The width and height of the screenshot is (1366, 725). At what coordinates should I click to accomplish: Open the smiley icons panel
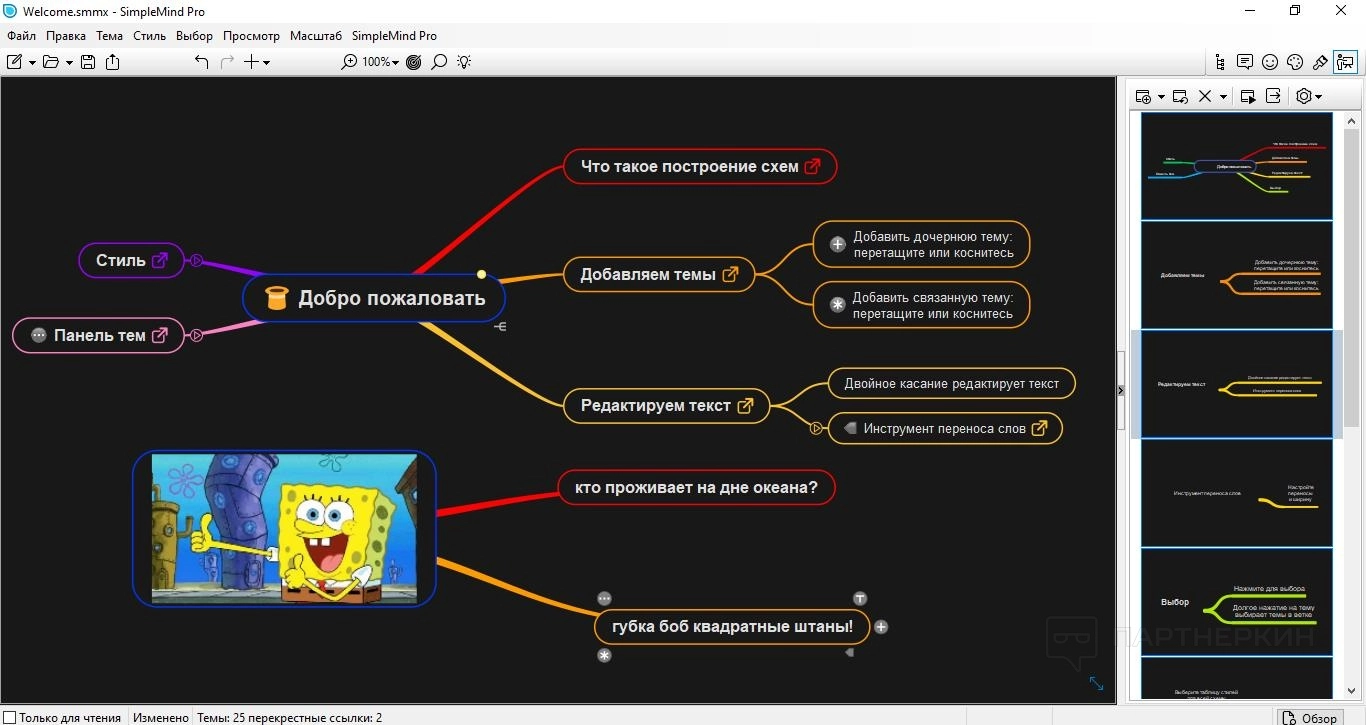tap(1270, 62)
